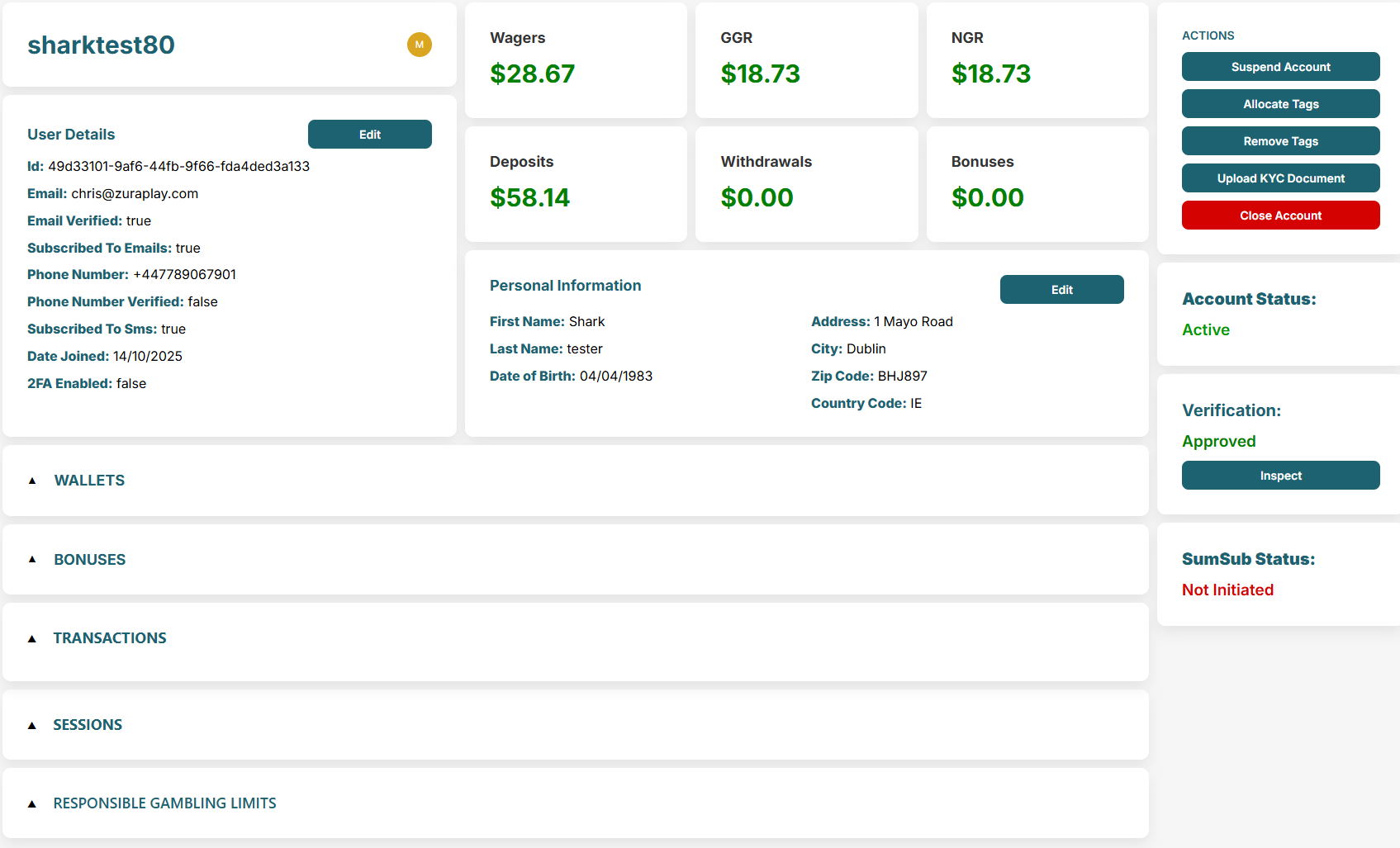Click Inspect under Verification
1400x848 pixels.
coord(1280,476)
